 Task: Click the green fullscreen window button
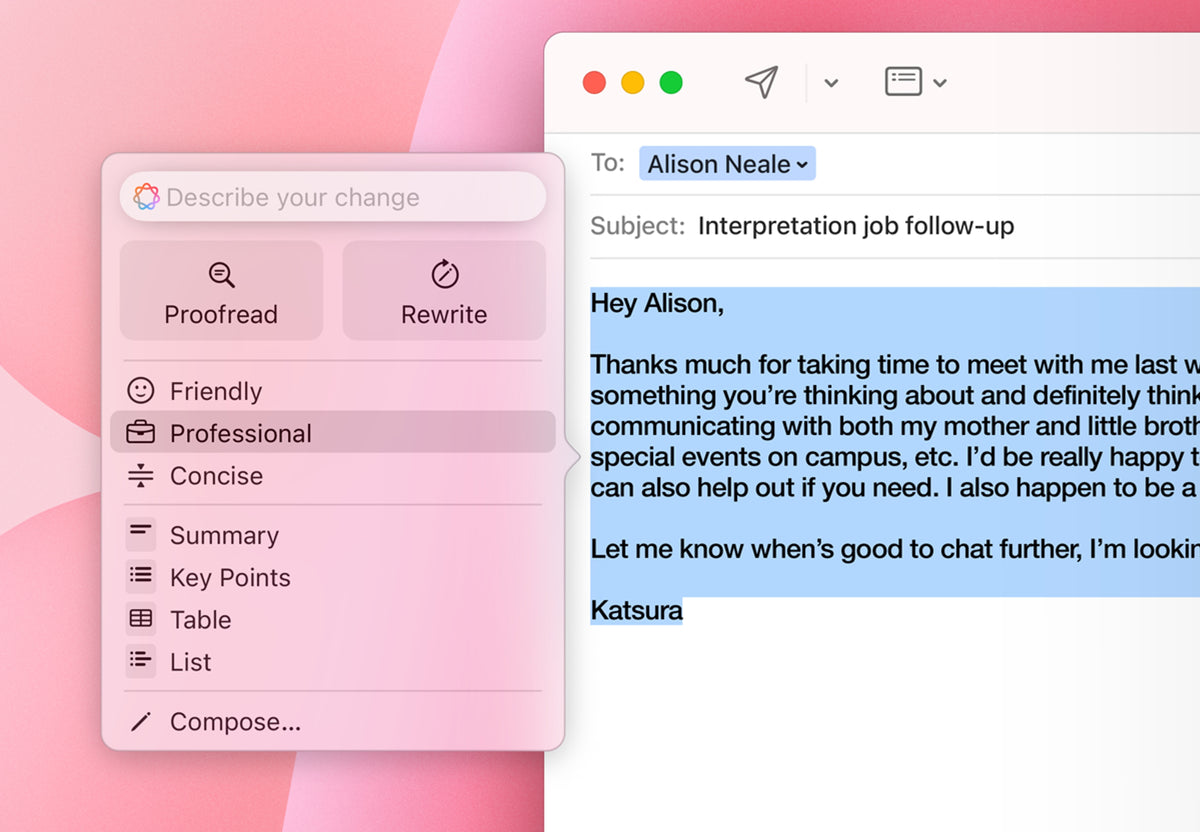[671, 82]
